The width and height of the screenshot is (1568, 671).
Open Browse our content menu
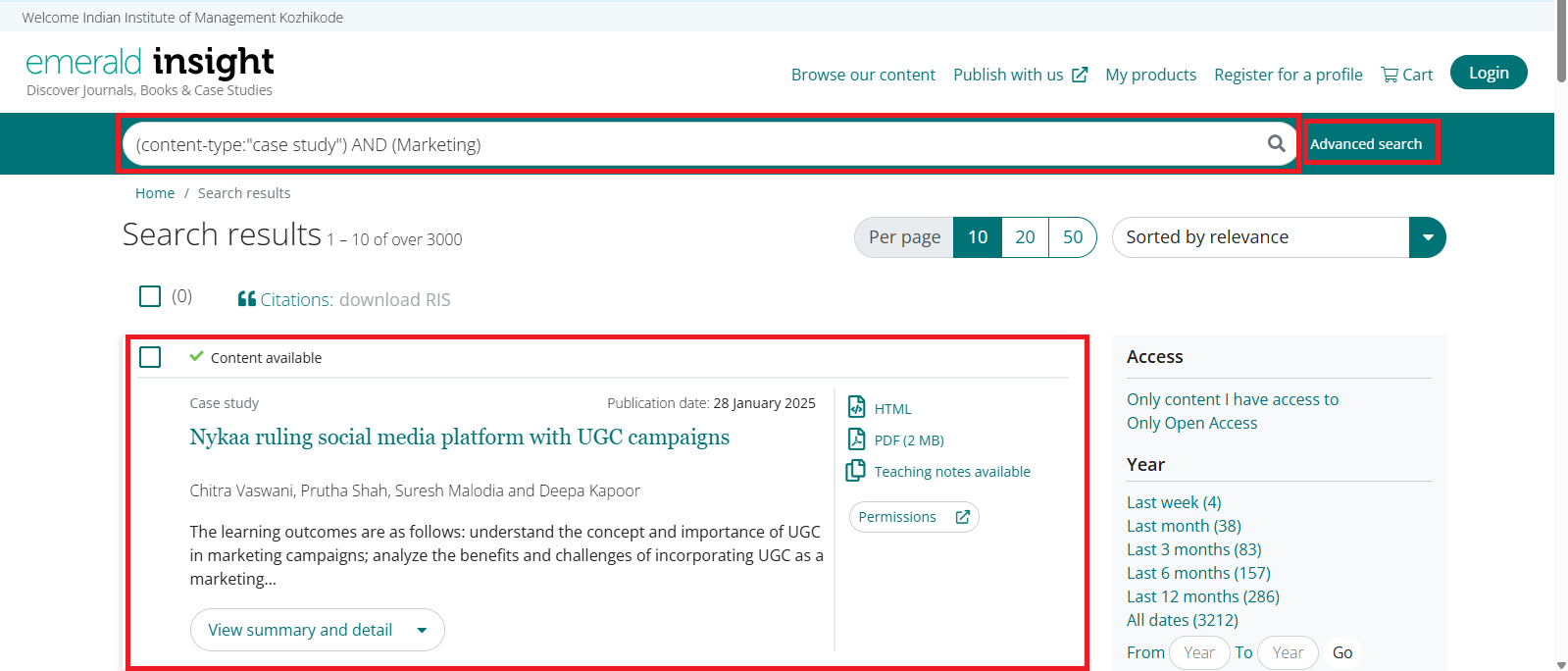click(x=863, y=75)
